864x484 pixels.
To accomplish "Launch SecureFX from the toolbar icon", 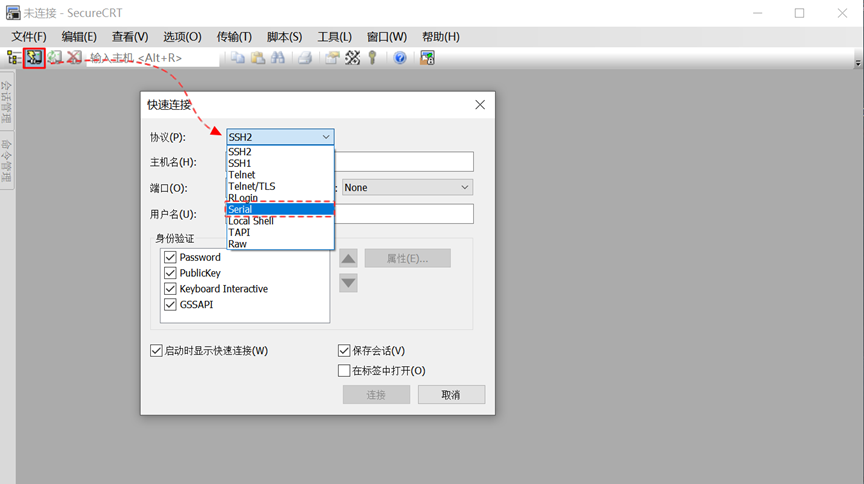I will [x=428, y=57].
